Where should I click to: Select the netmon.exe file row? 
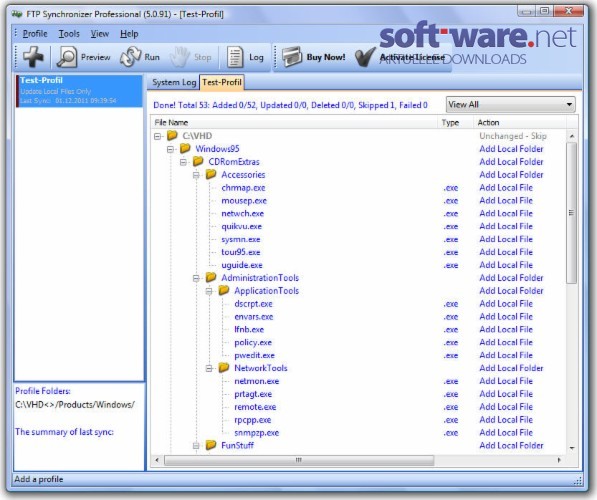pos(358,381)
